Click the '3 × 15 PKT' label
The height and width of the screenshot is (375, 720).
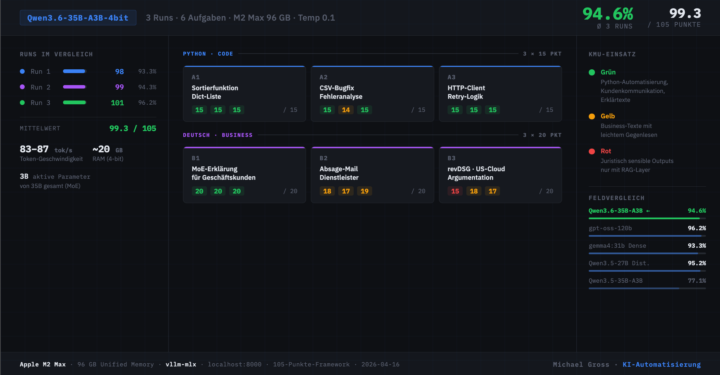pyautogui.click(x=542, y=54)
